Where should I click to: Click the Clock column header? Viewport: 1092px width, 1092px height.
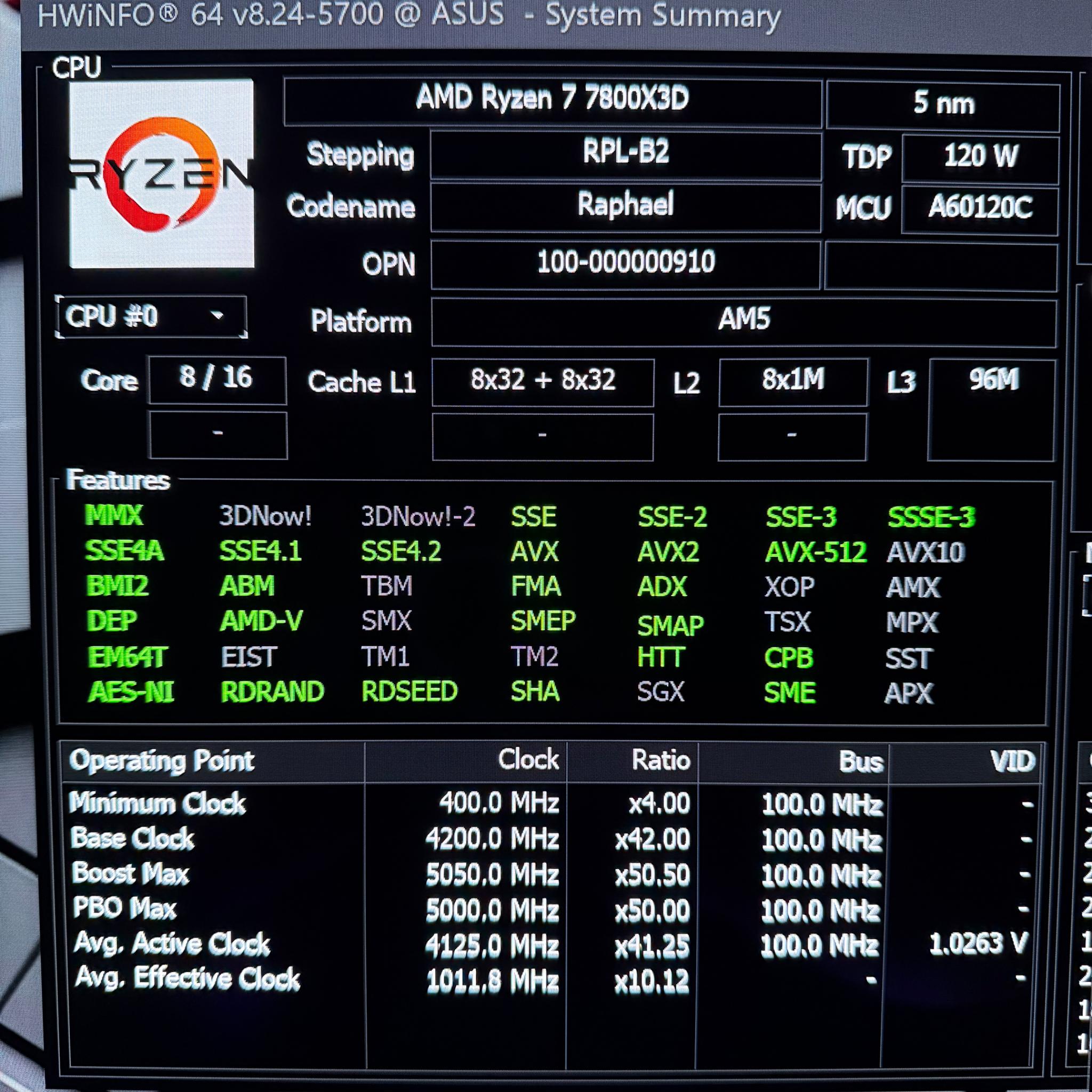[x=465, y=761]
